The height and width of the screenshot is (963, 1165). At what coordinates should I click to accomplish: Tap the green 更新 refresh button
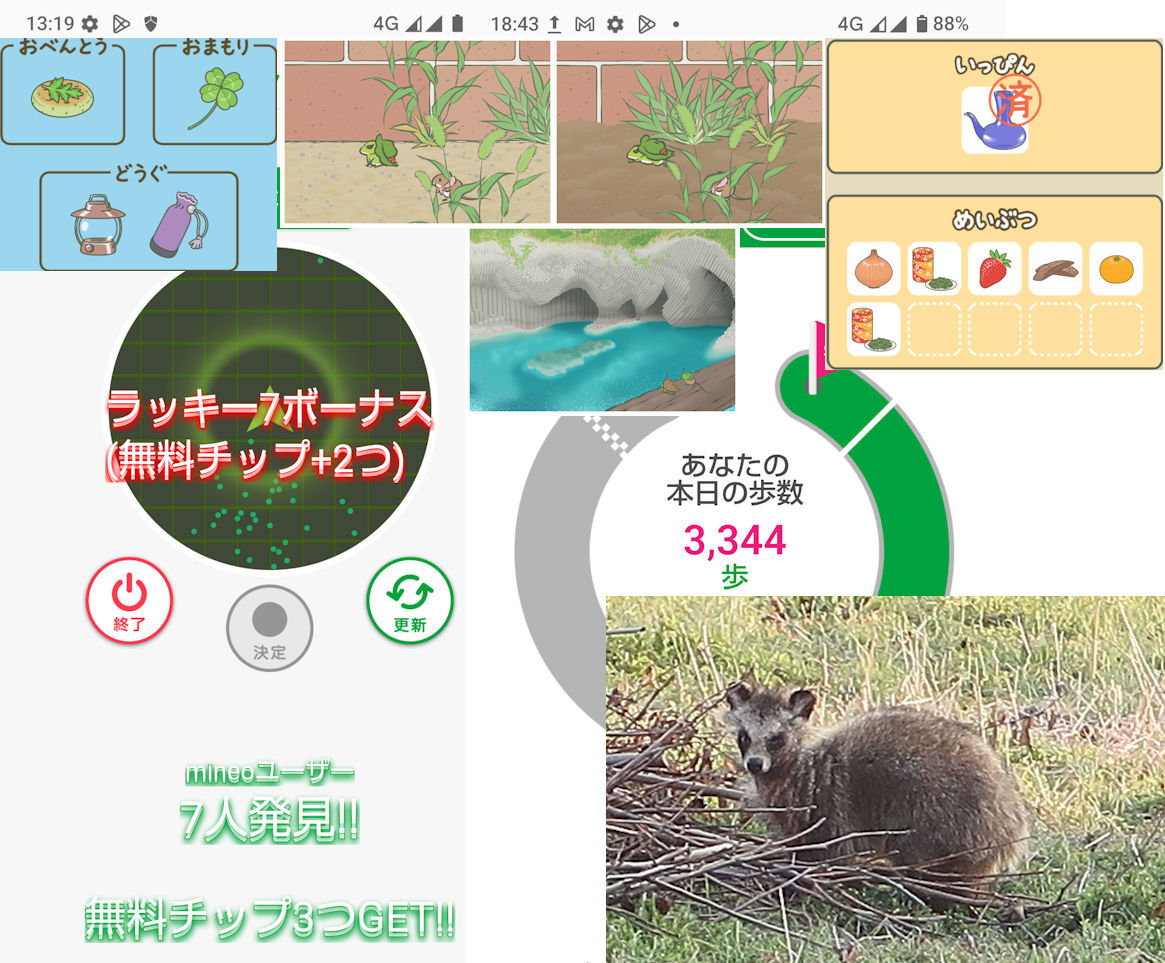(410, 600)
